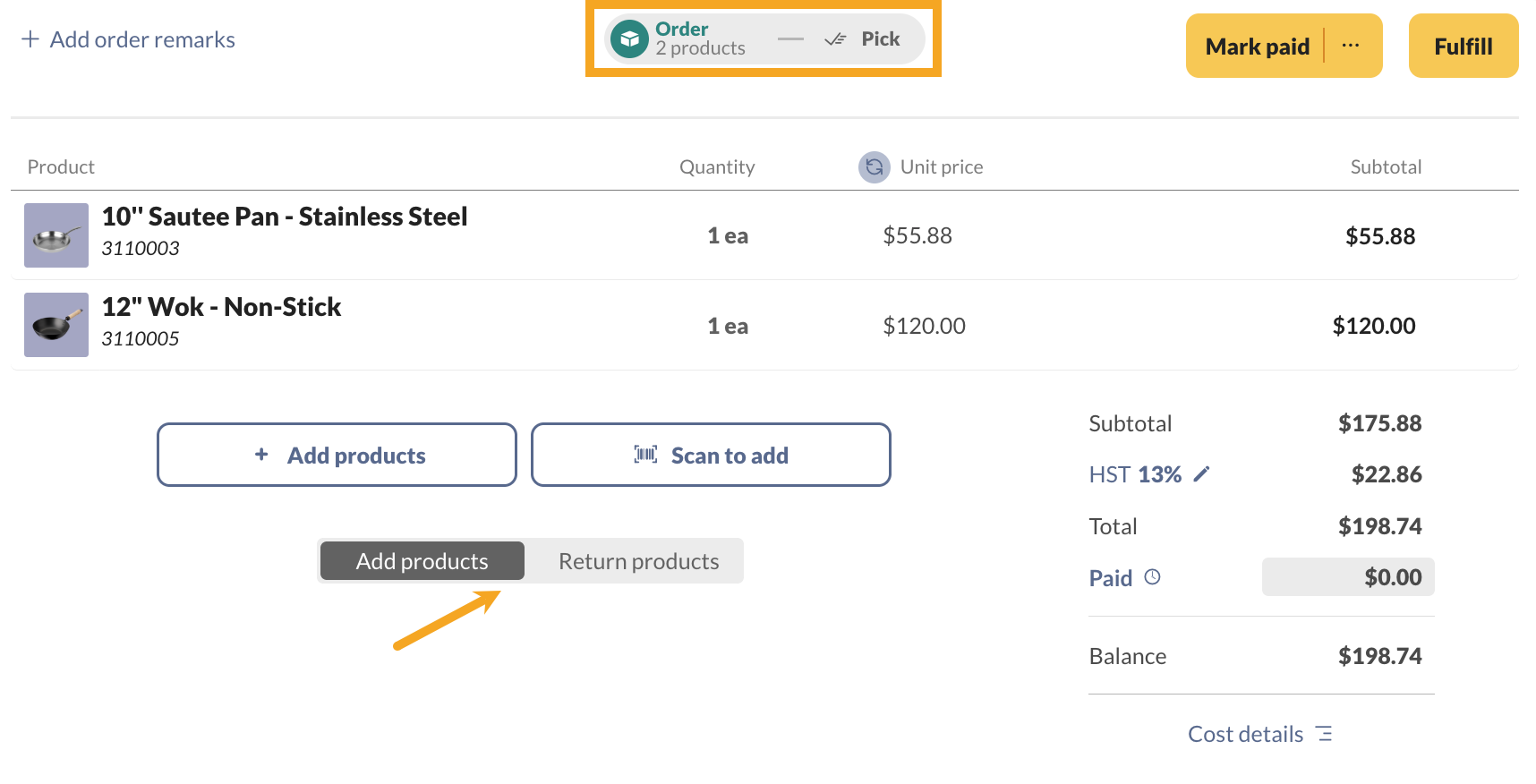Expand Cost details section
This screenshot has height=784, width=1536.
click(1245, 734)
